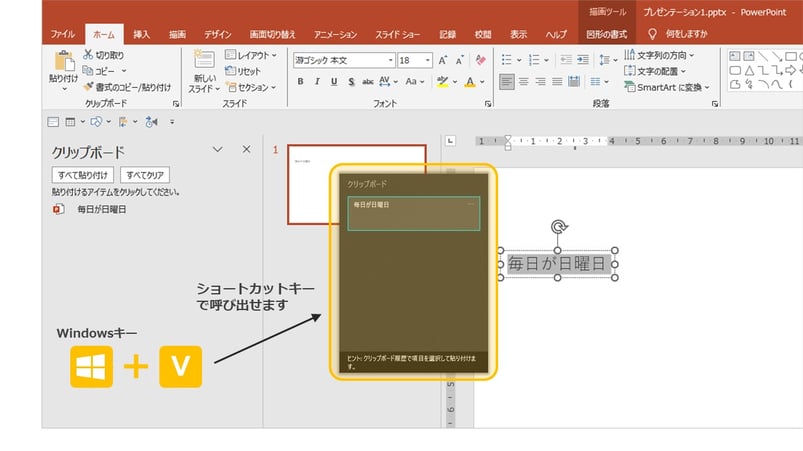The width and height of the screenshot is (803, 451).
Task: Open the Section (セクション) dropdown
Action: 251,88
